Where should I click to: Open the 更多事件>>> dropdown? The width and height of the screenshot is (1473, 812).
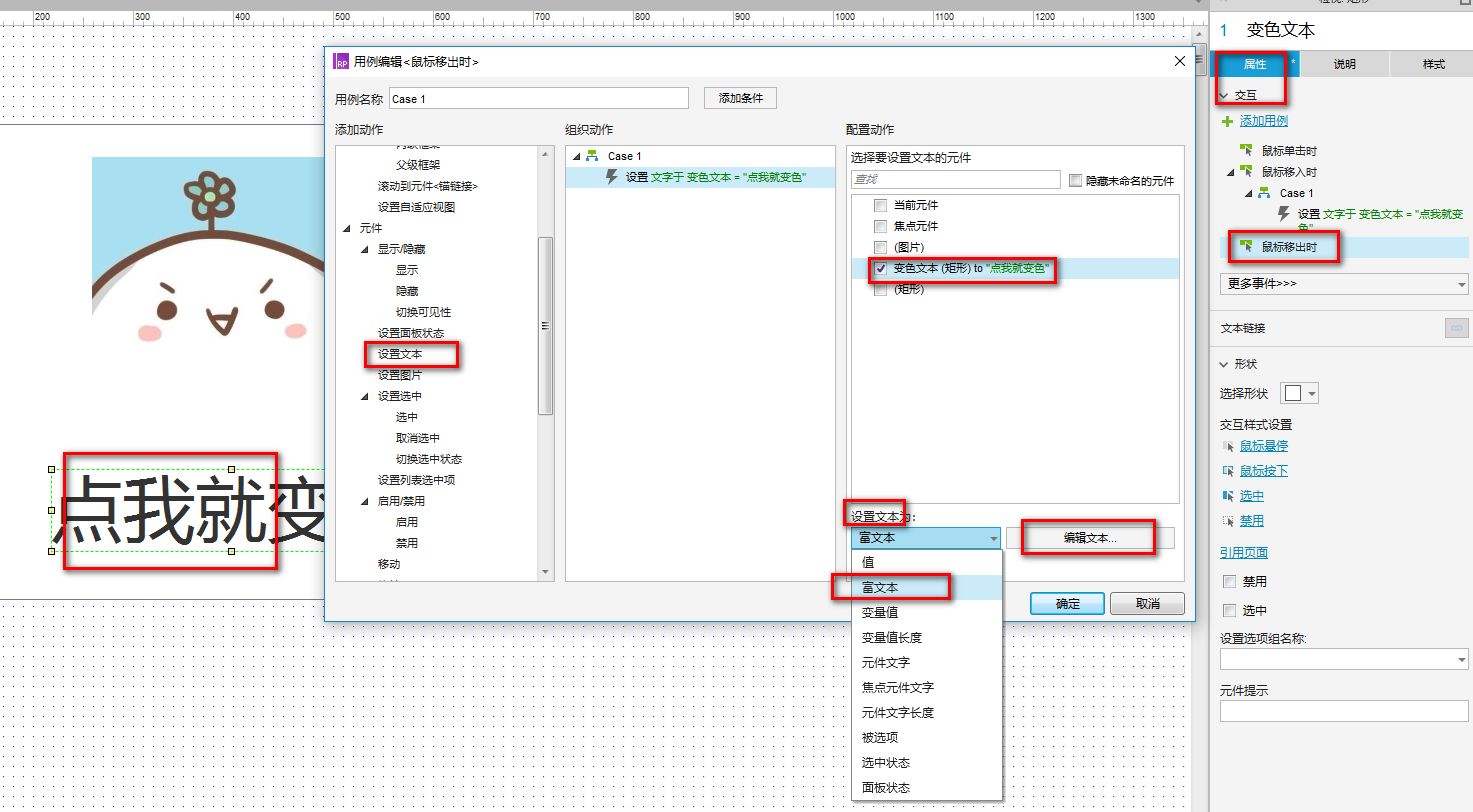[x=1344, y=284]
